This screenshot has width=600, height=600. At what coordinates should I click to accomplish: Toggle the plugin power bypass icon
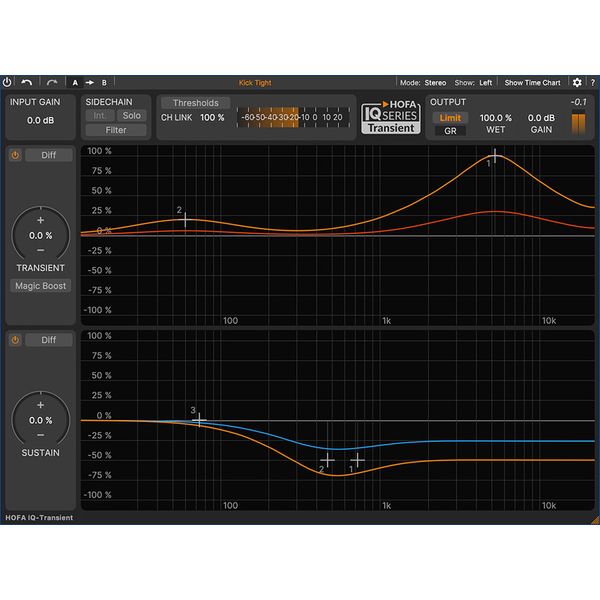click(7, 82)
